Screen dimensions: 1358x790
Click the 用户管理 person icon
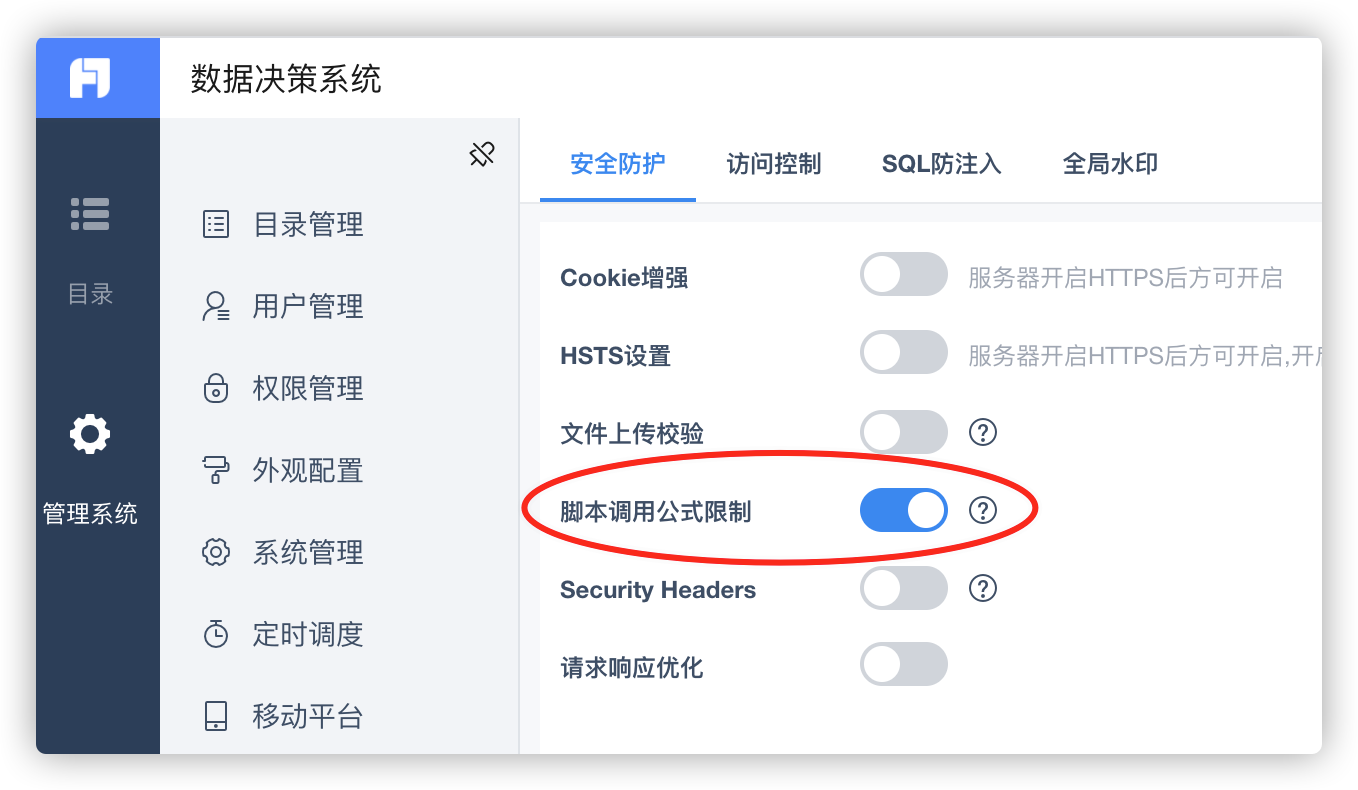[216, 306]
